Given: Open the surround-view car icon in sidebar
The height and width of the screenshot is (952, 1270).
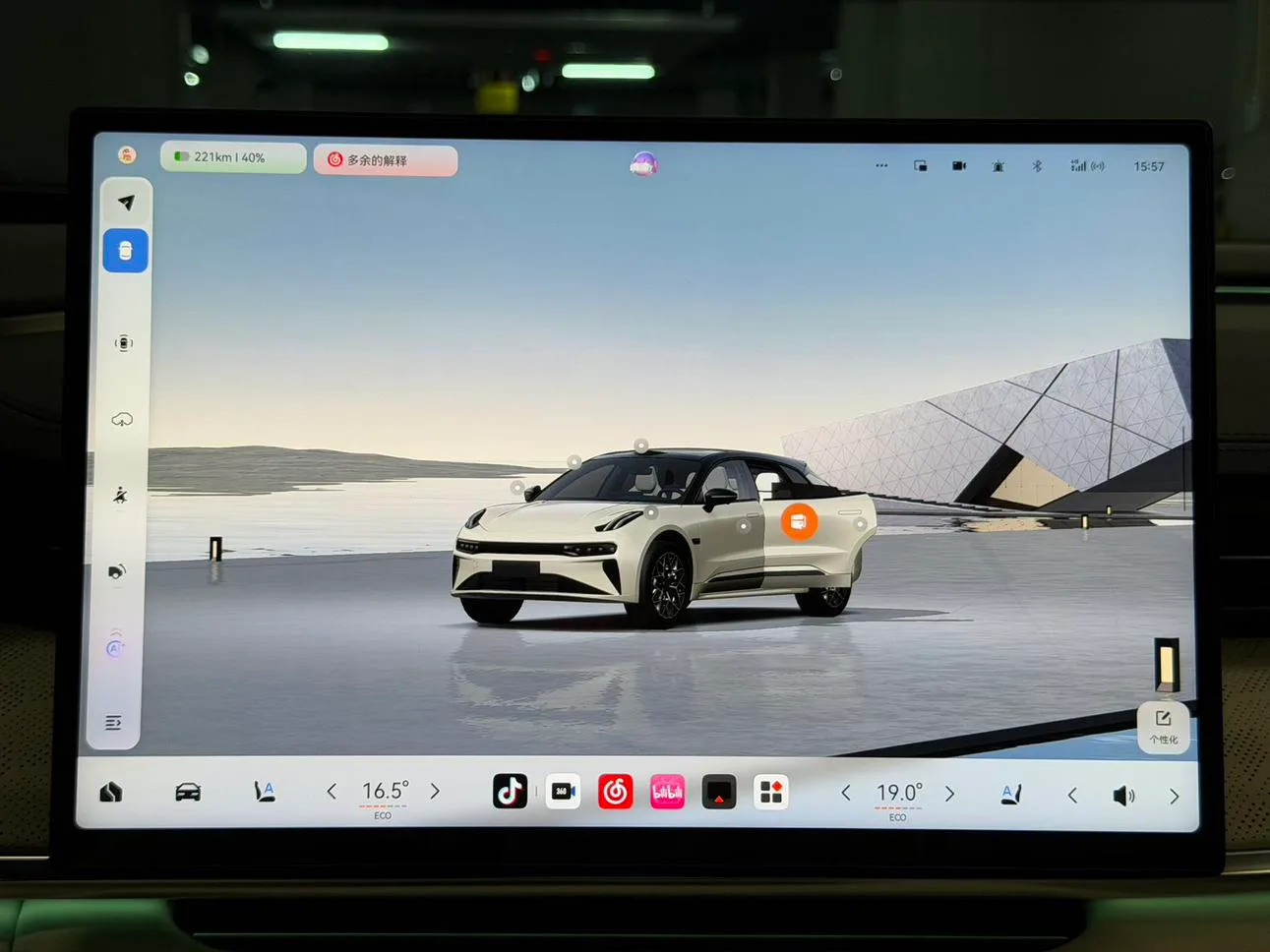Looking at the screenshot, I should [124, 342].
